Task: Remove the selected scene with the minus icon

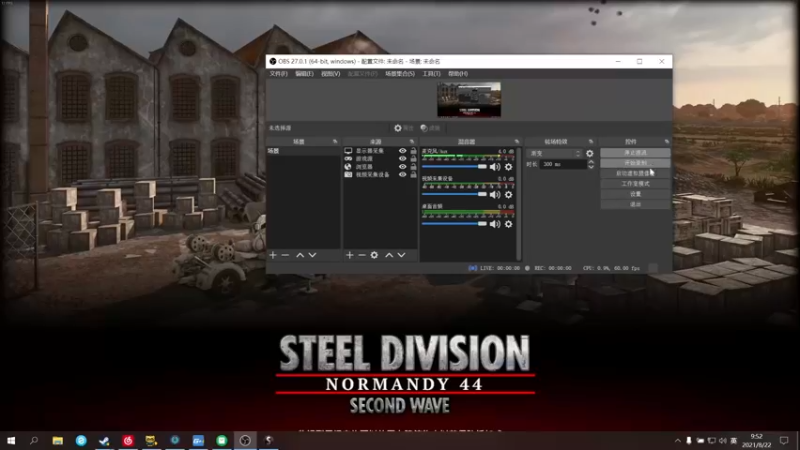Action: (285, 255)
